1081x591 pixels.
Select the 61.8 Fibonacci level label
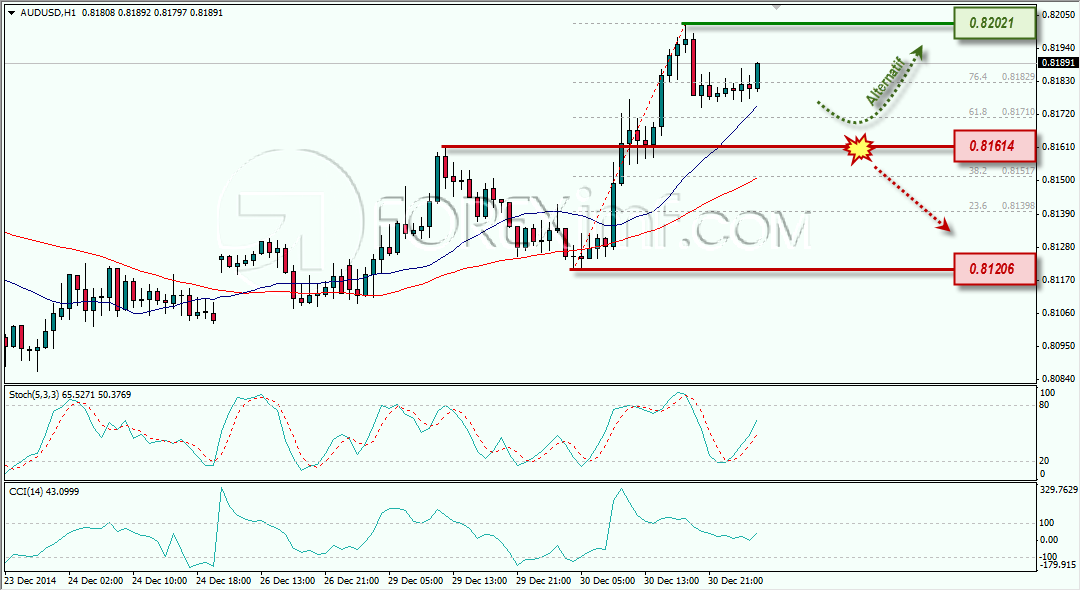tap(978, 112)
